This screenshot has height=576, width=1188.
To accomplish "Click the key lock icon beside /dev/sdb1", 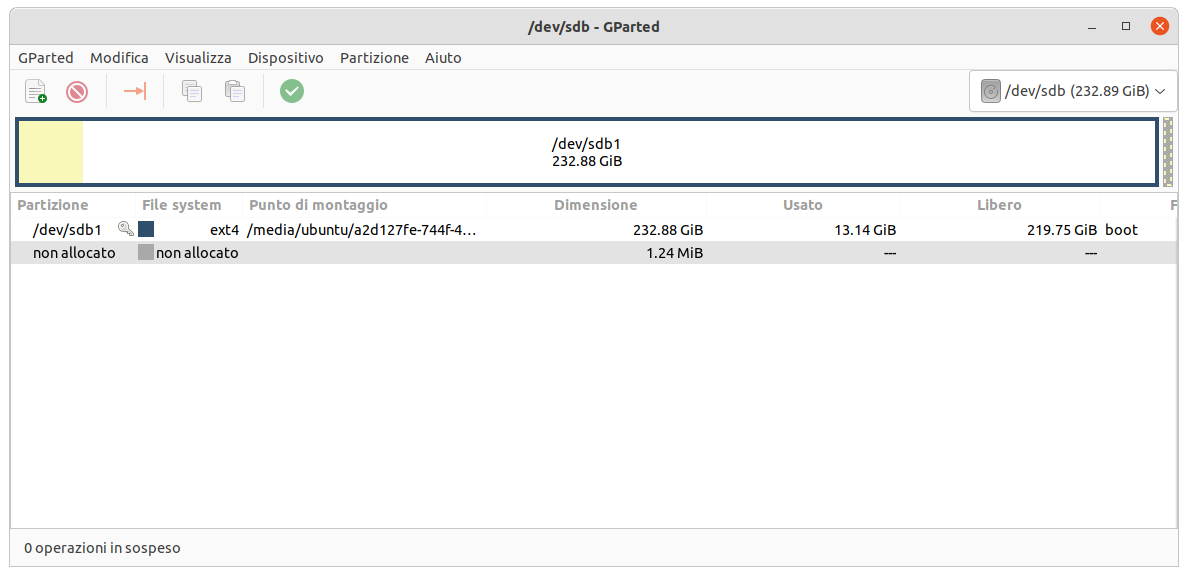I will (x=126, y=229).
